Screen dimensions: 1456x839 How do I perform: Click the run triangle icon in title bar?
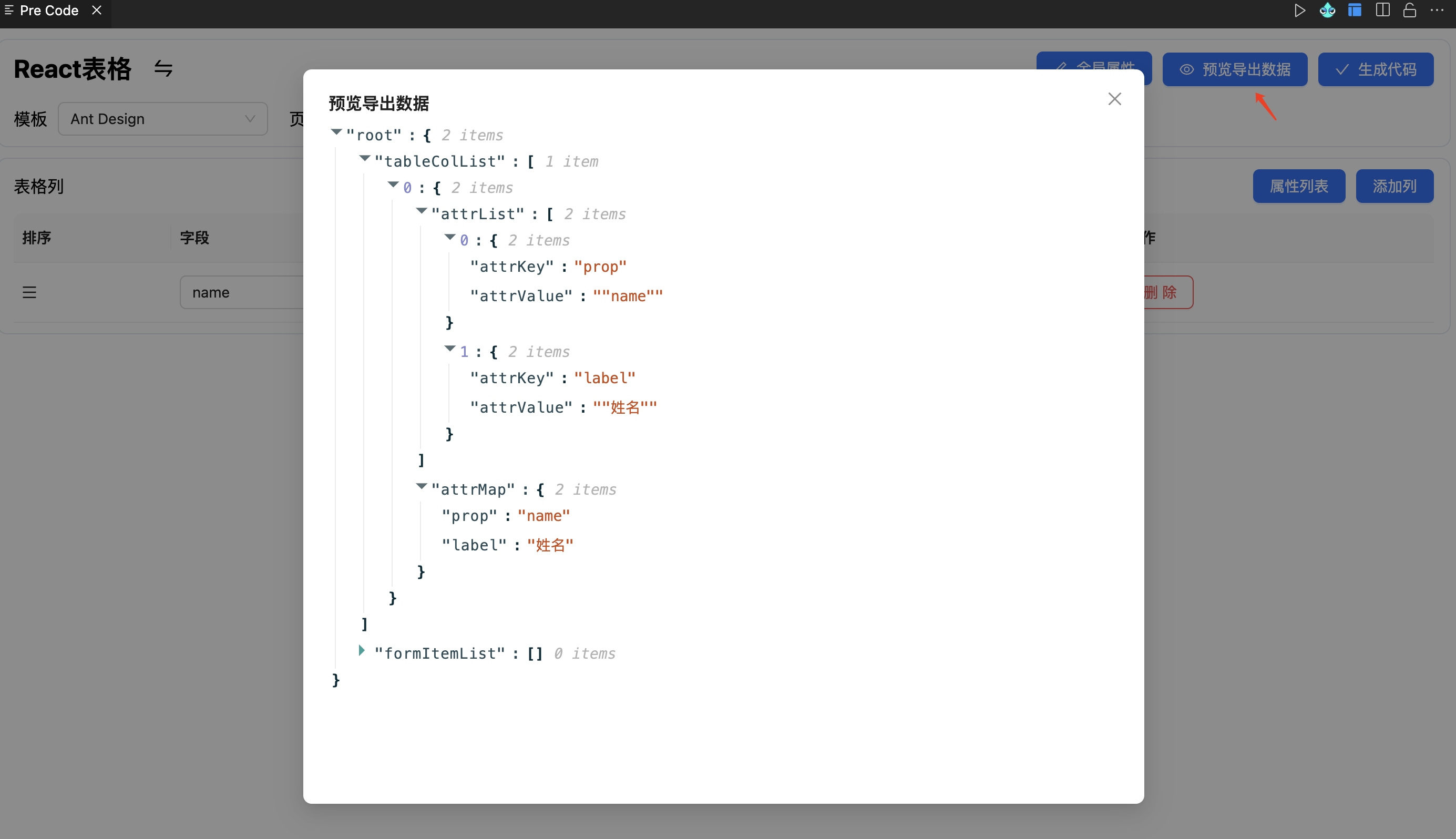click(x=1299, y=11)
